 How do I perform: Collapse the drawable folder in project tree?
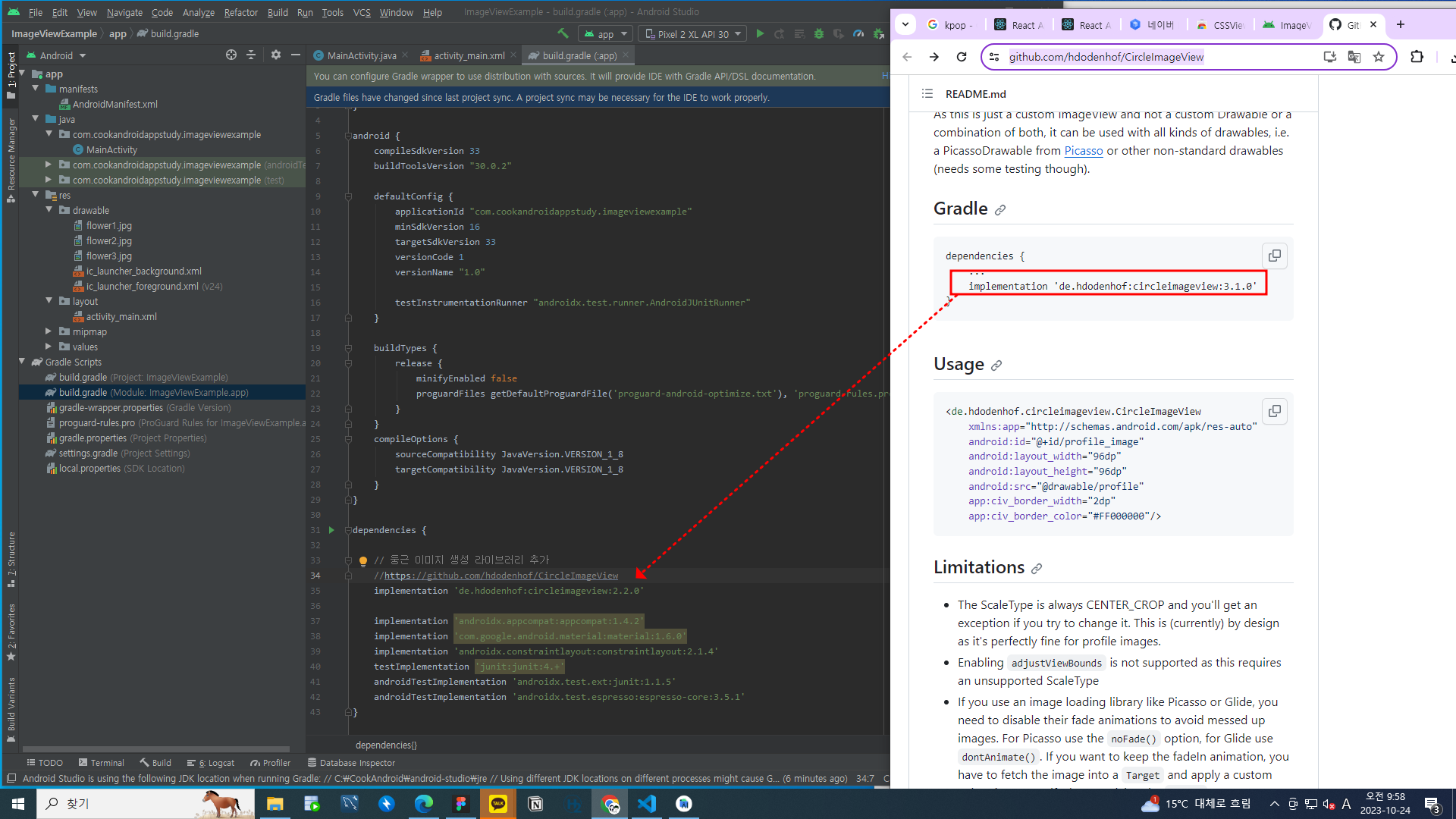coord(49,210)
